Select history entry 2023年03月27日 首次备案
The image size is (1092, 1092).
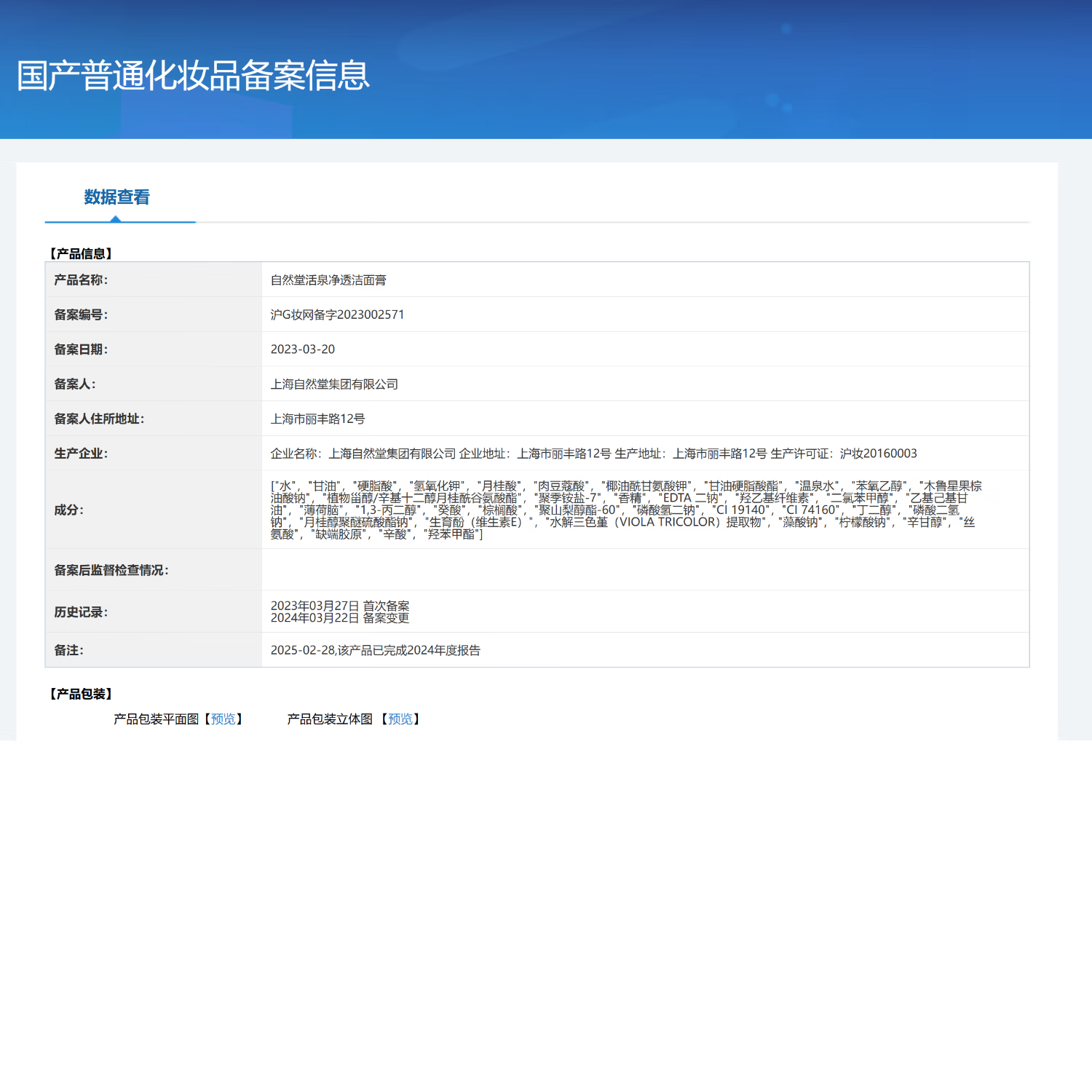[x=340, y=606]
